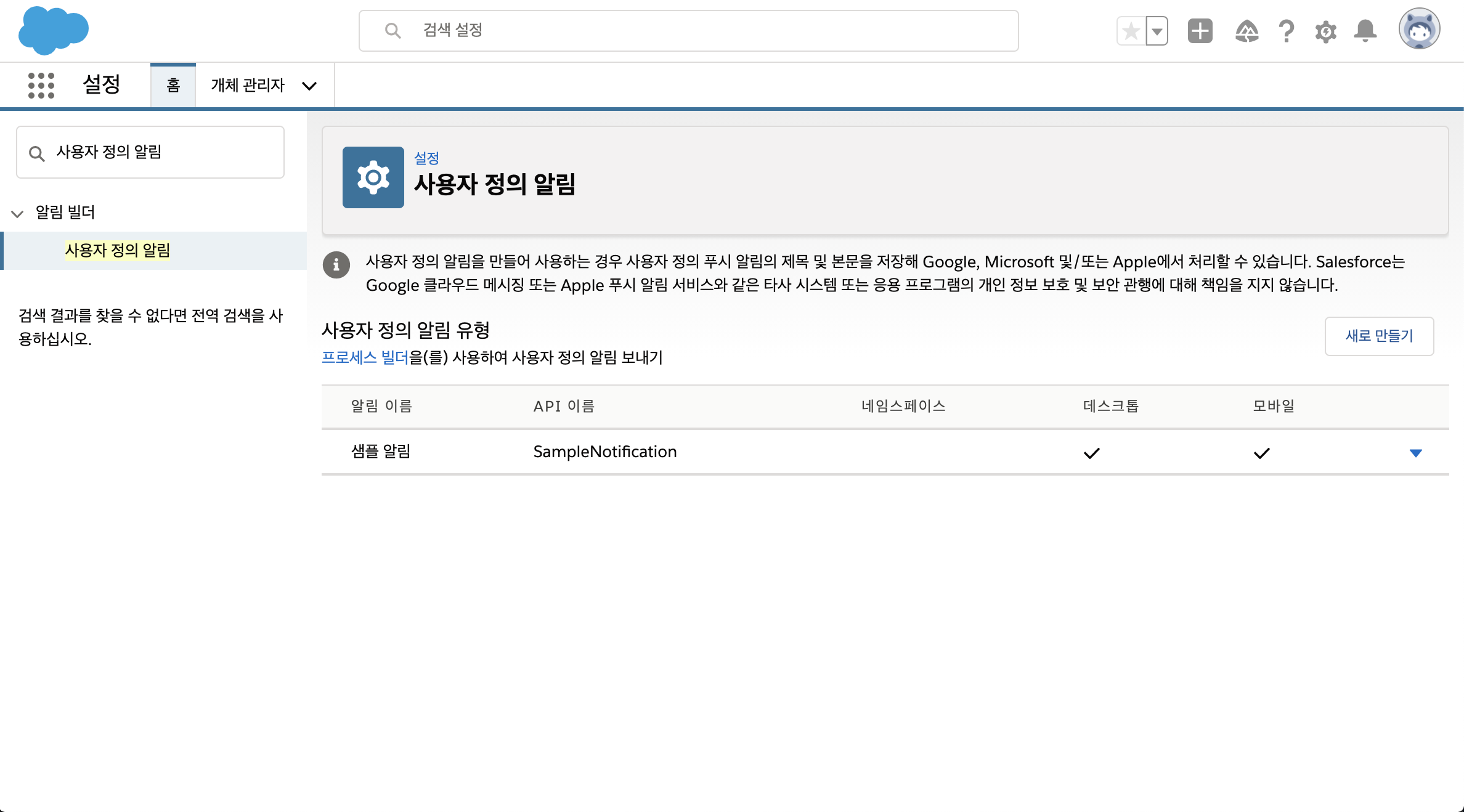Switch to the 홈 tab
Viewport: 1464px width, 812px height.
(173, 85)
